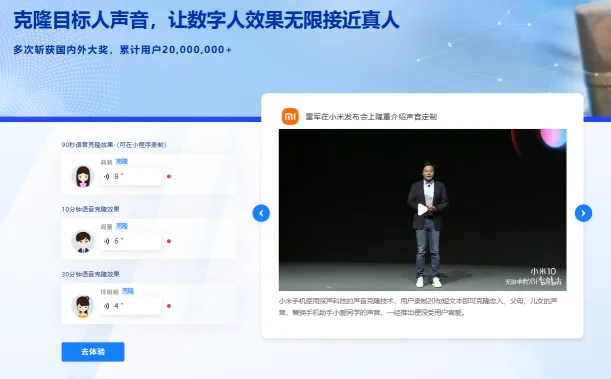Click the red dot beside the 6-second clip
This screenshot has height=379, width=611.
(x=169, y=241)
